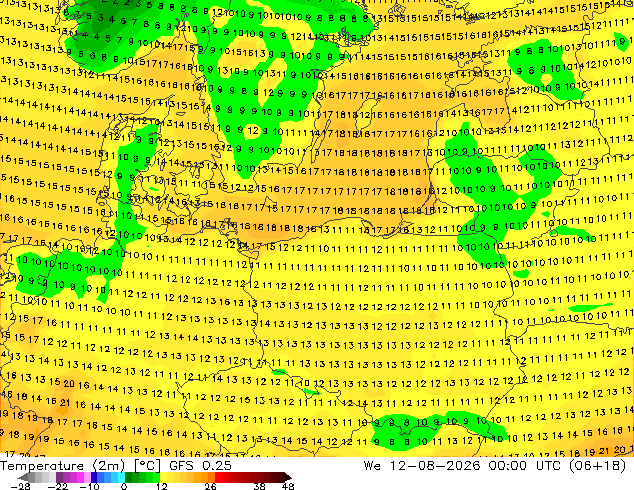
Task: Click the "12" legend label below the color bar
Action: (162, 486)
